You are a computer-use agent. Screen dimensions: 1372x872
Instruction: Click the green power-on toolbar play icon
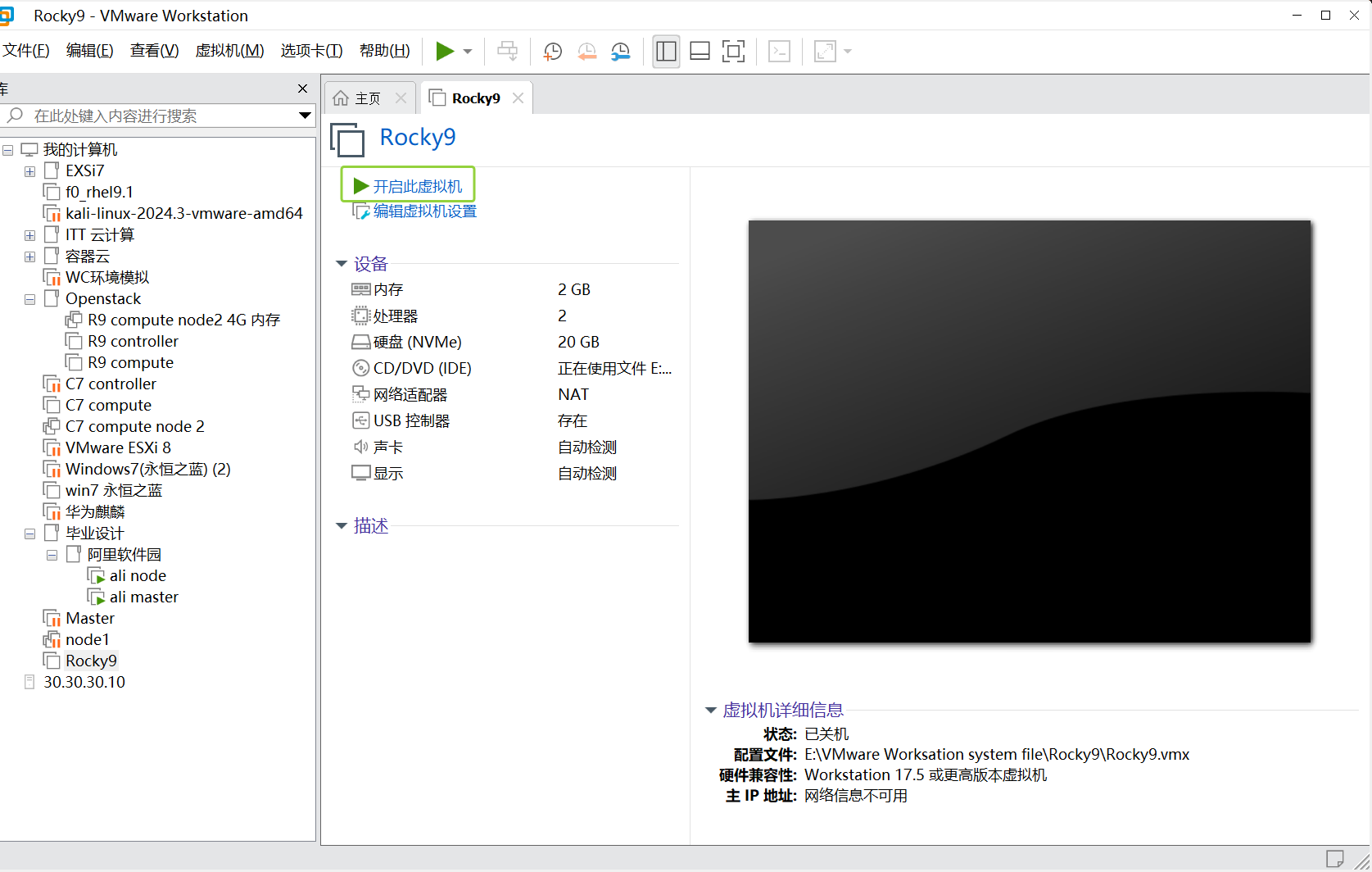click(445, 52)
